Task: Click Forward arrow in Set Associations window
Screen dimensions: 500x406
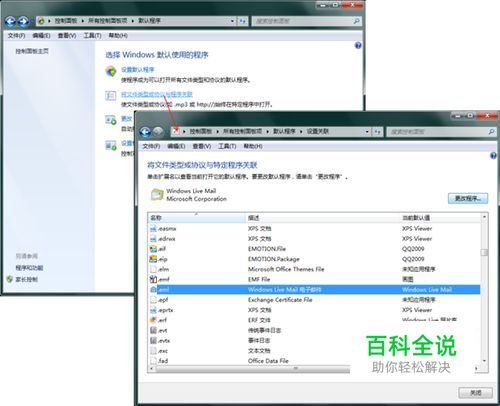Action: (x=158, y=132)
